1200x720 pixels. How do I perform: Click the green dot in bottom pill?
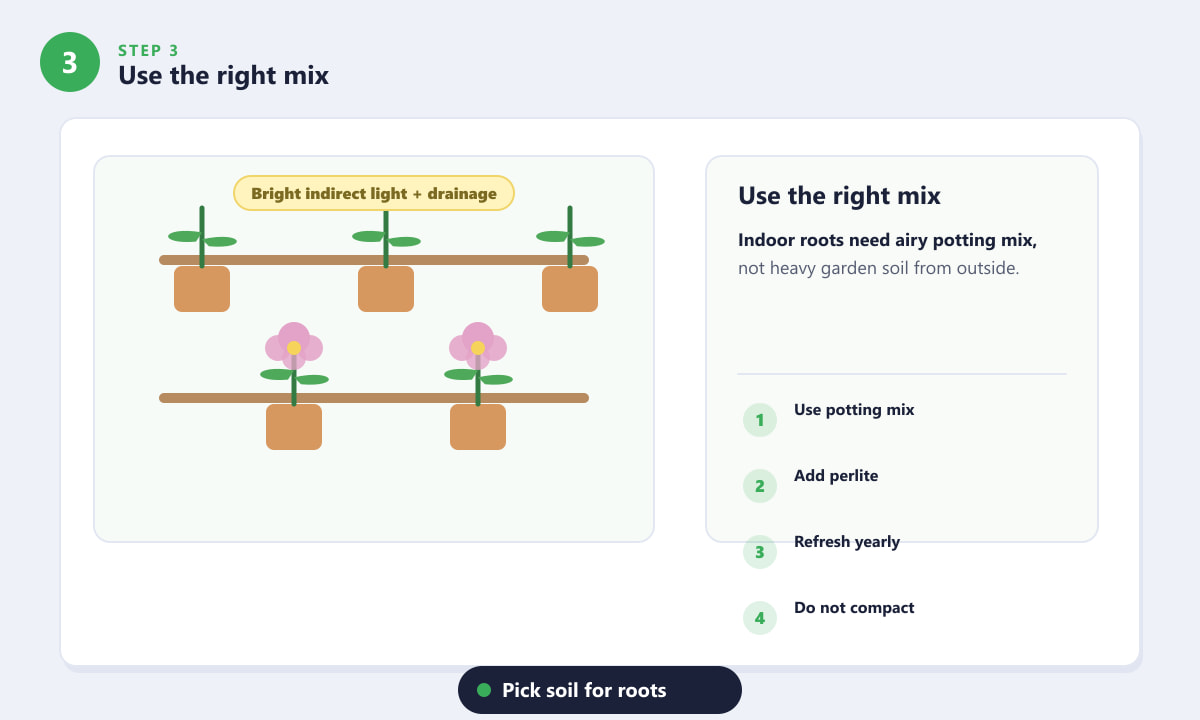coord(484,690)
